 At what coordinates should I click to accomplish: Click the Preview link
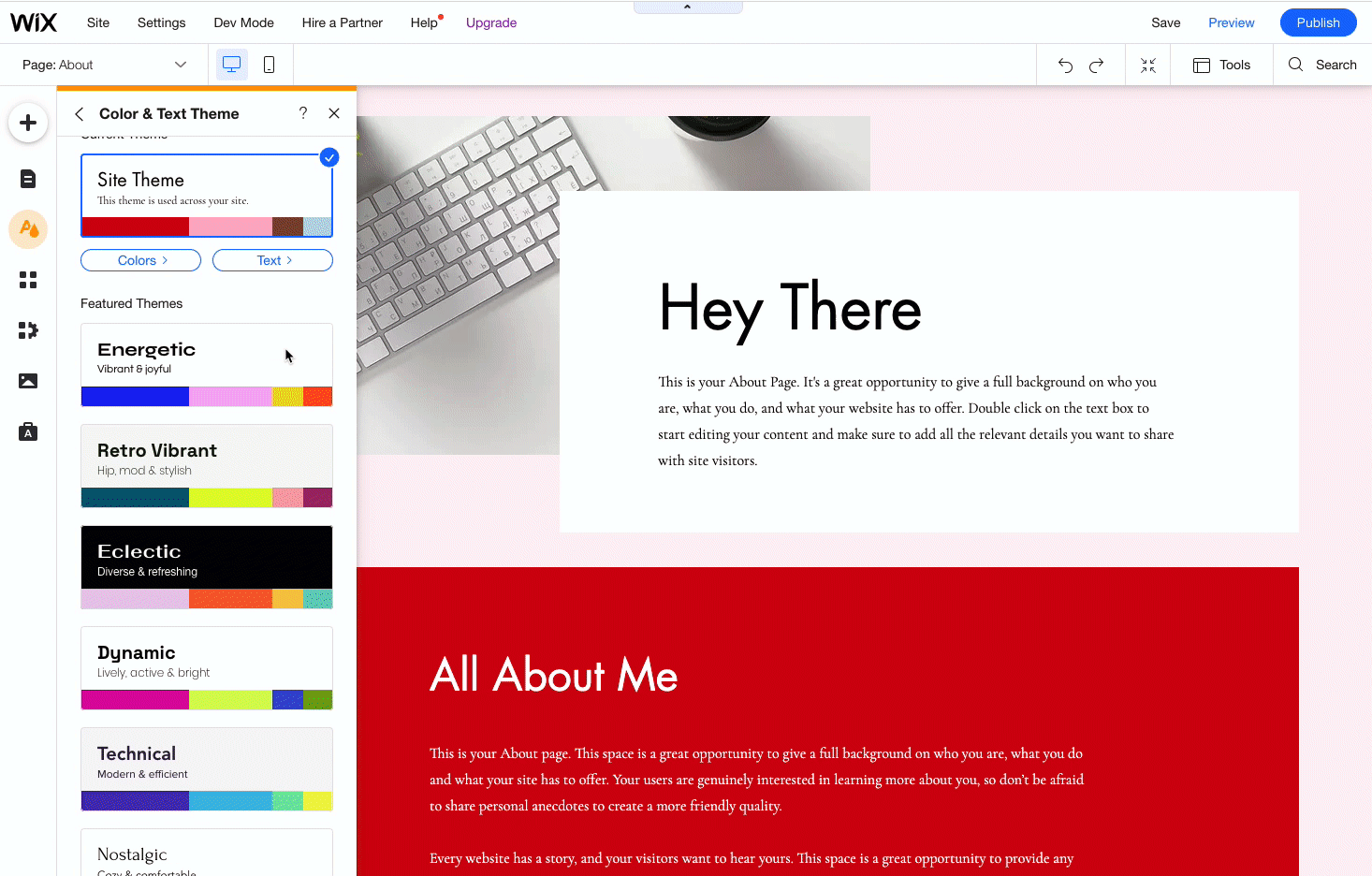tap(1232, 22)
